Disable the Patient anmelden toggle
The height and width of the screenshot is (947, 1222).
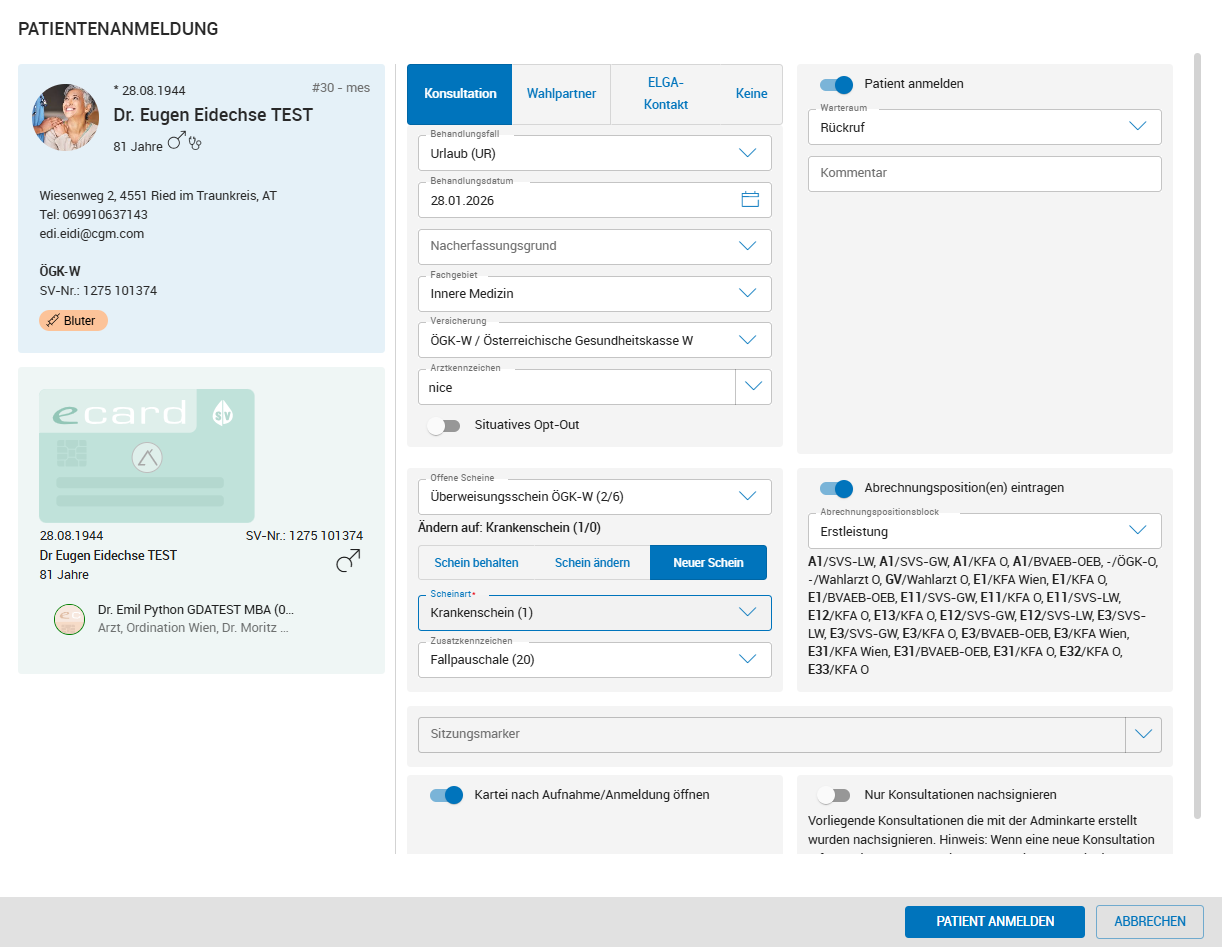tap(835, 85)
